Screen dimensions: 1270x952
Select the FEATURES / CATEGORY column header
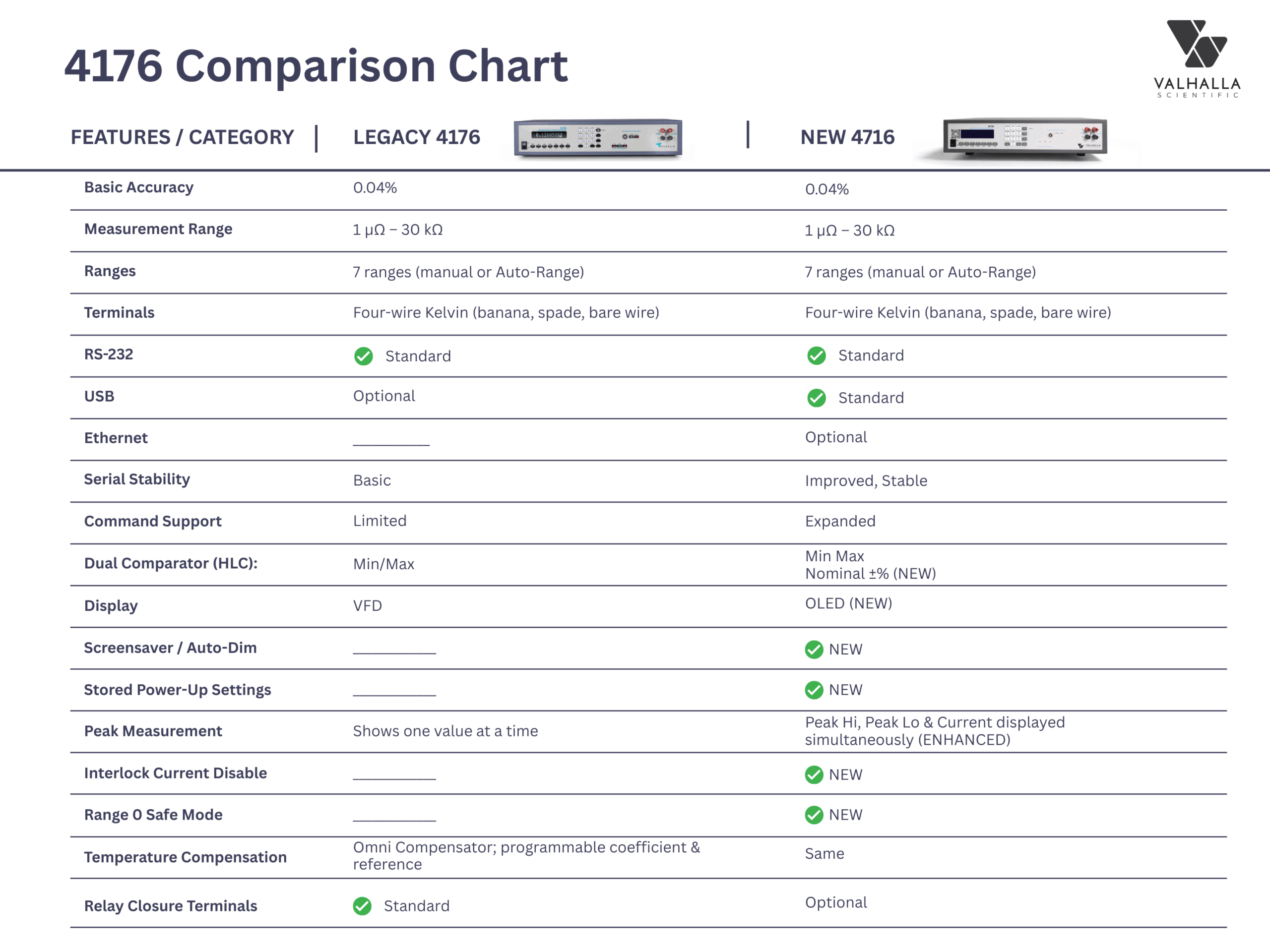182,137
